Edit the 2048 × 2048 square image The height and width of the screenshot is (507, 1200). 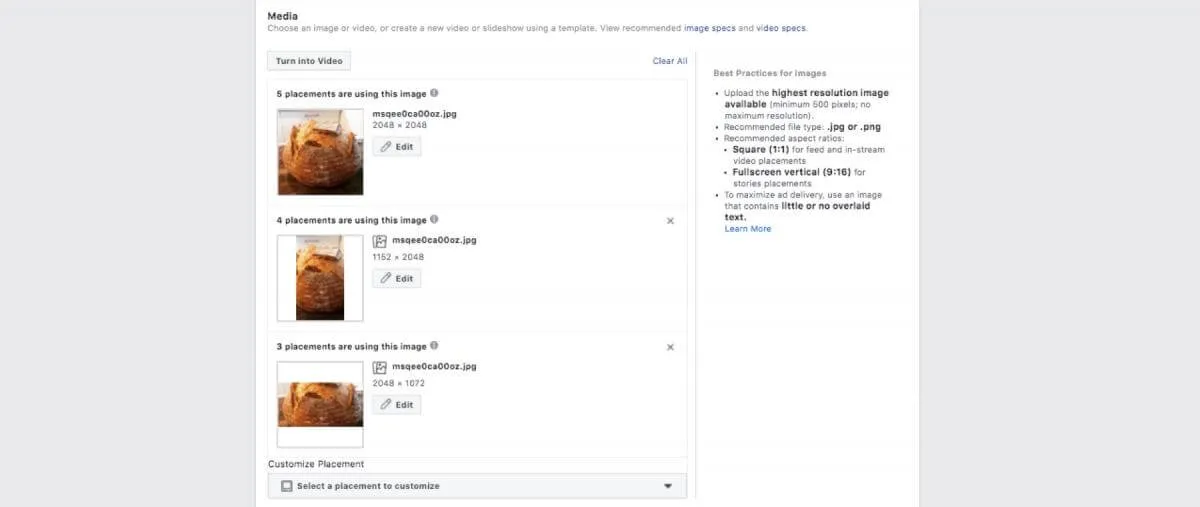coord(397,147)
